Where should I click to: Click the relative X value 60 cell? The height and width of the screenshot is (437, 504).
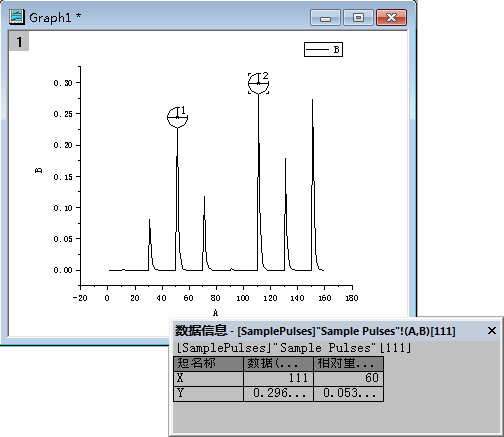pyautogui.click(x=348, y=378)
